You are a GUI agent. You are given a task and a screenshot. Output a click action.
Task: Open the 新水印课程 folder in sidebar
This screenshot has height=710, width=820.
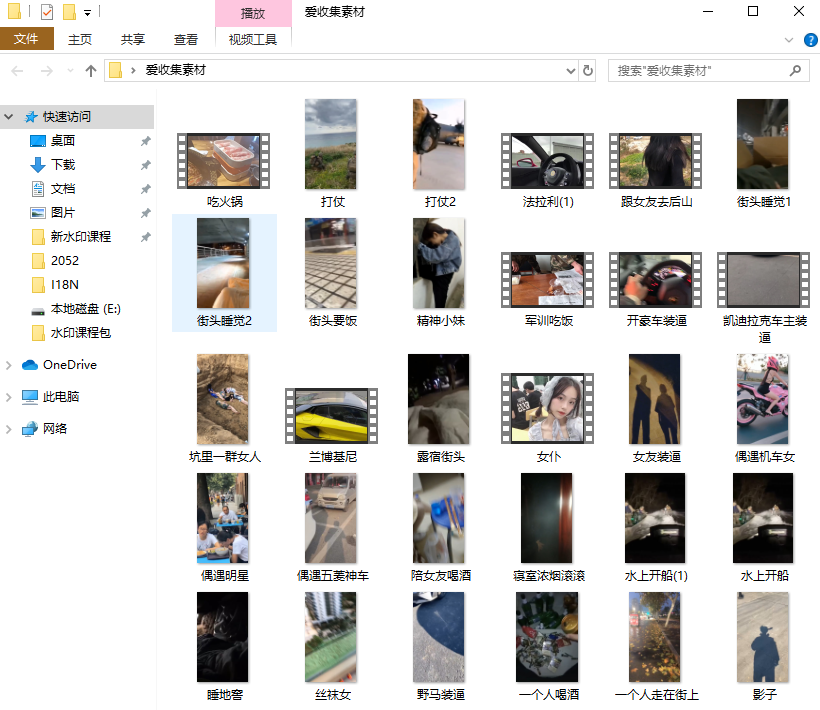click(x=80, y=237)
